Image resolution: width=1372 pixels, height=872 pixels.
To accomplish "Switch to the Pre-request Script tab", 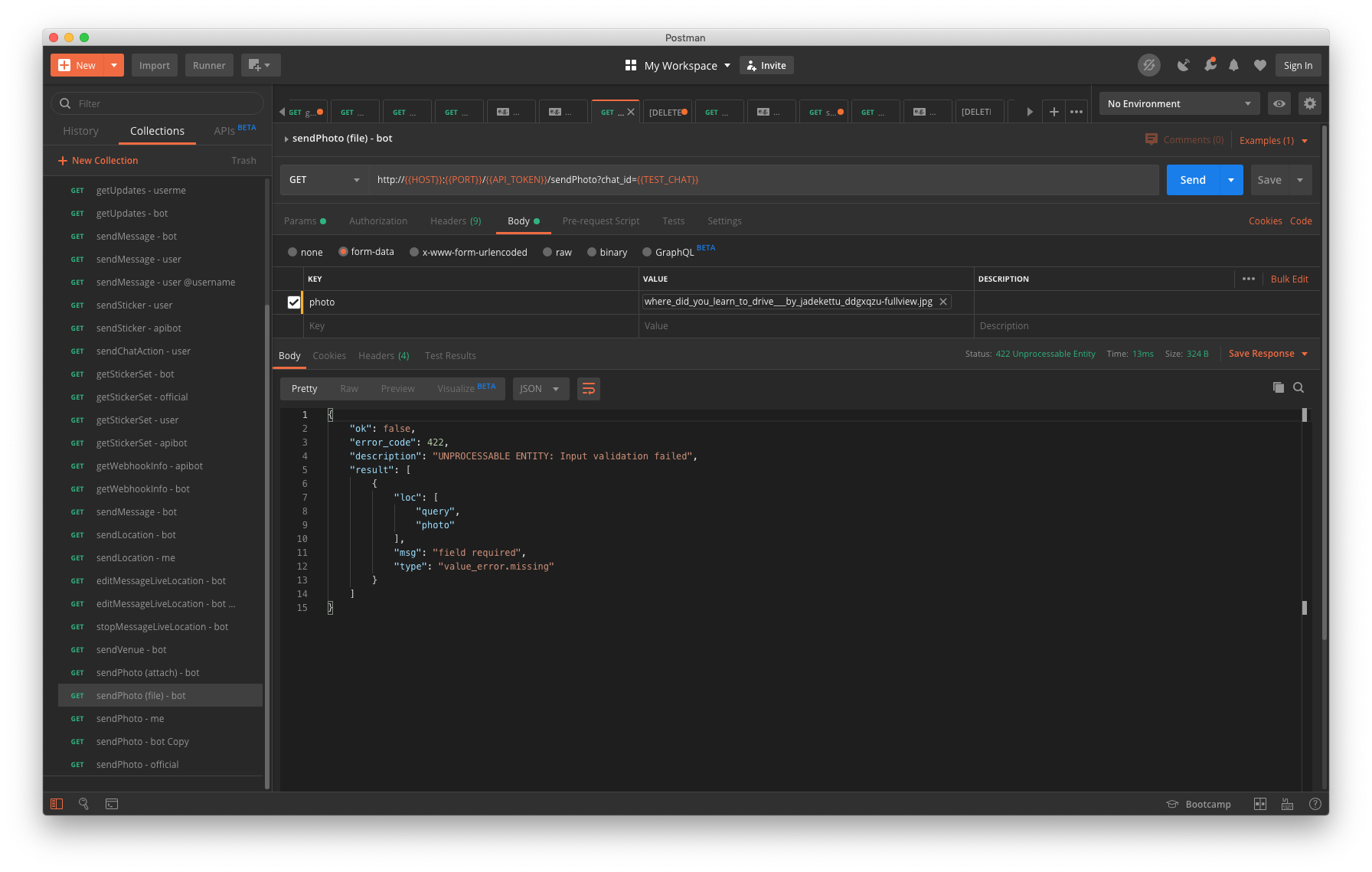I will (600, 221).
